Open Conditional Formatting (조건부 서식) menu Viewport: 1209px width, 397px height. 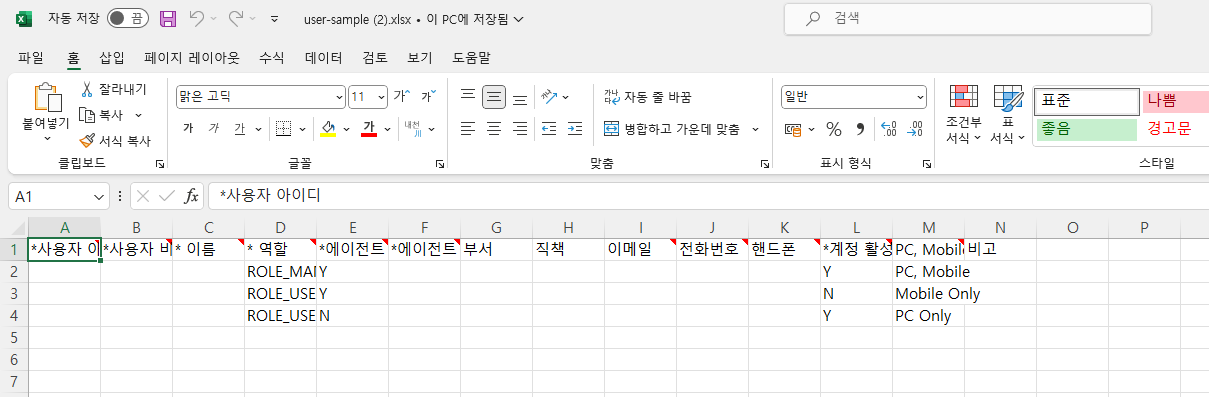963,115
